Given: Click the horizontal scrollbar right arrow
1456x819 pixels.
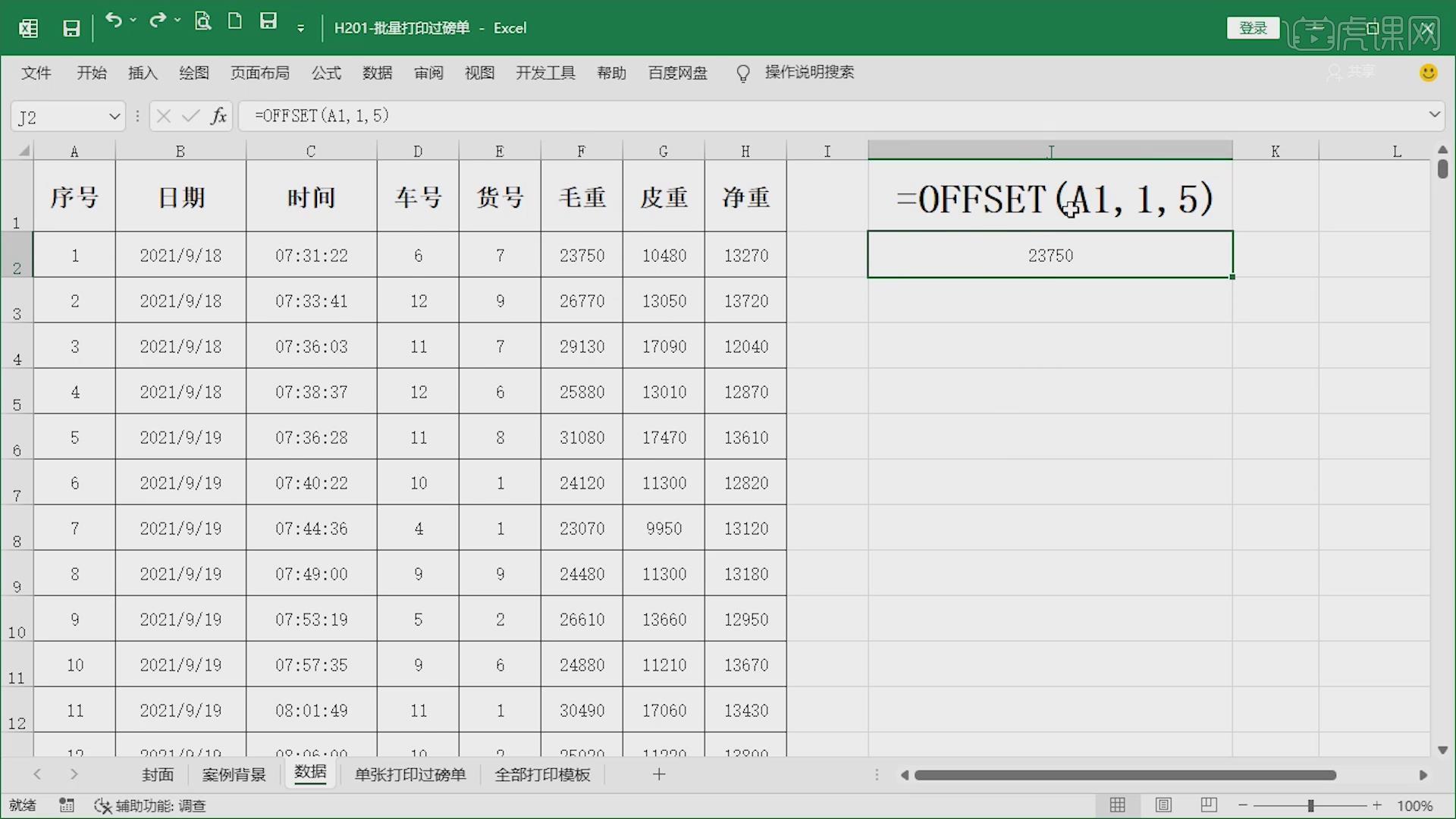Looking at the screenshot, I should [x=1423, y=775].
